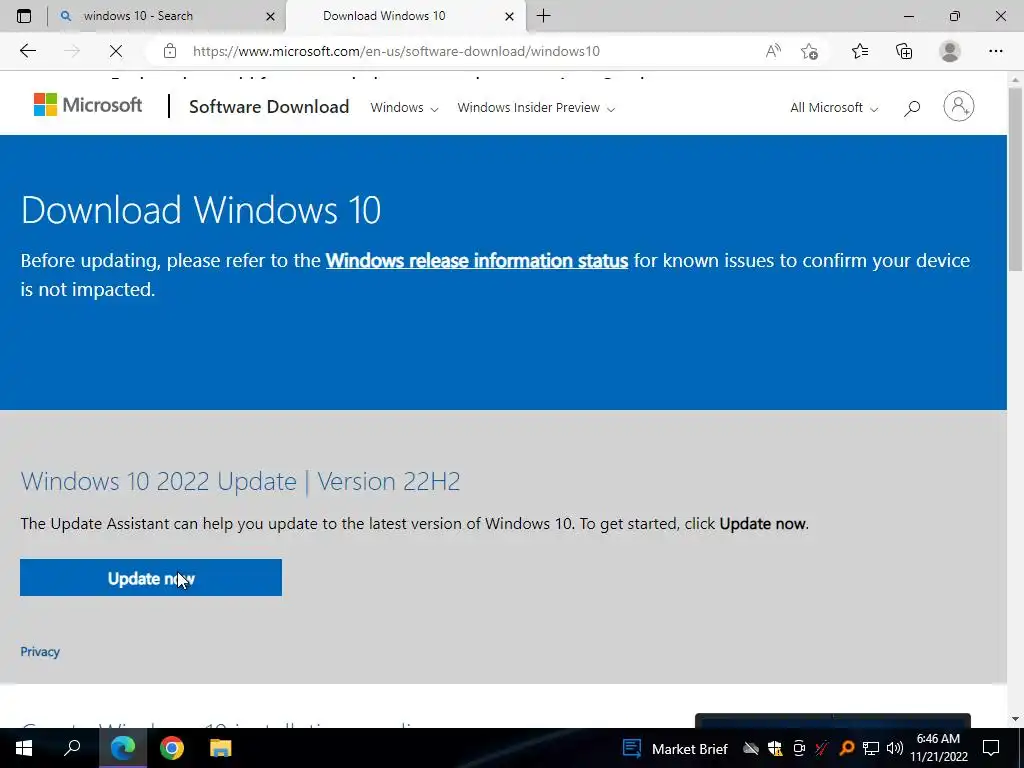The height and width of the screenshot is (768, 1024).
Task: Open the Favorites list
Action: click(x=860, y=51)
